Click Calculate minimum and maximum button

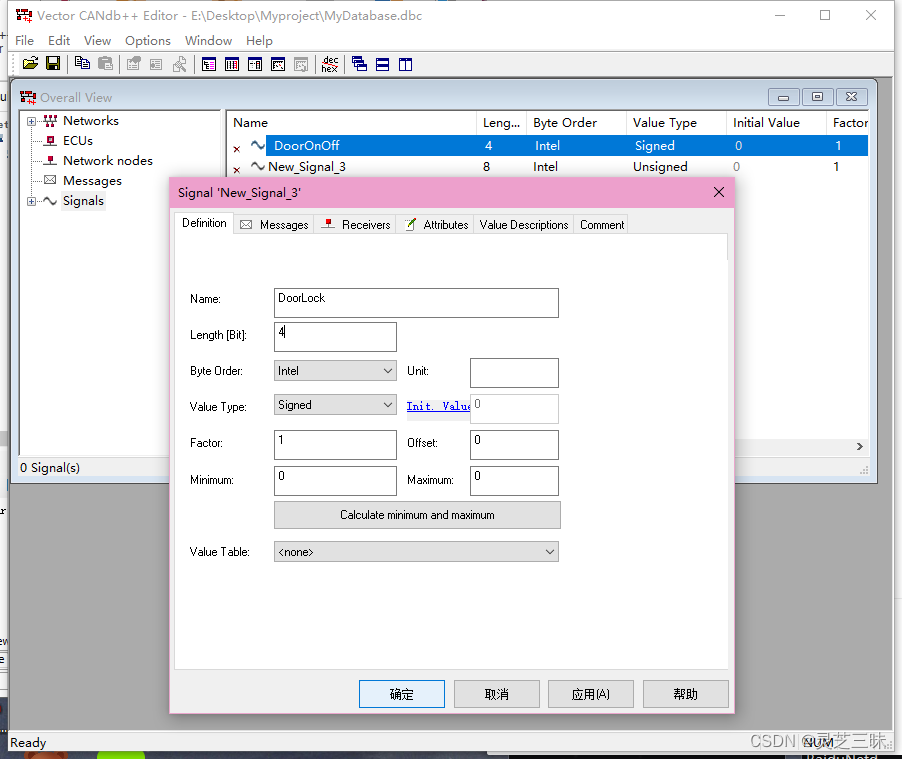tap(417, 515)
